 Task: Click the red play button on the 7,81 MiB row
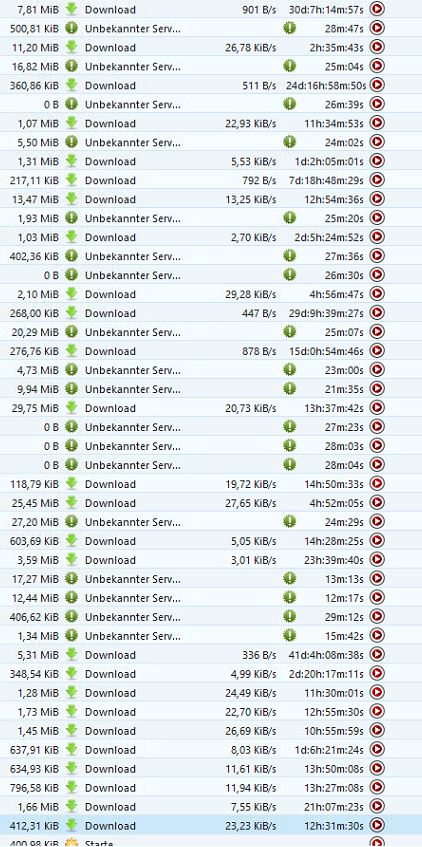click(x=377, y=9)
